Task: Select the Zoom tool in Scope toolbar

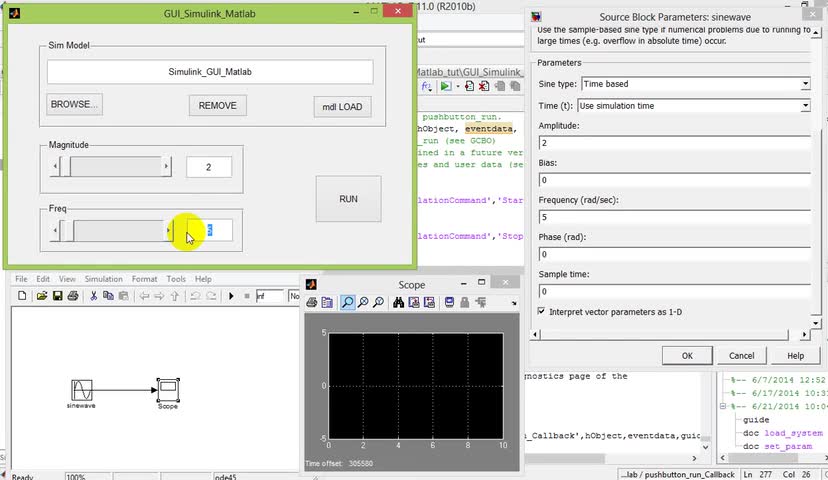Action: (347, 302)
